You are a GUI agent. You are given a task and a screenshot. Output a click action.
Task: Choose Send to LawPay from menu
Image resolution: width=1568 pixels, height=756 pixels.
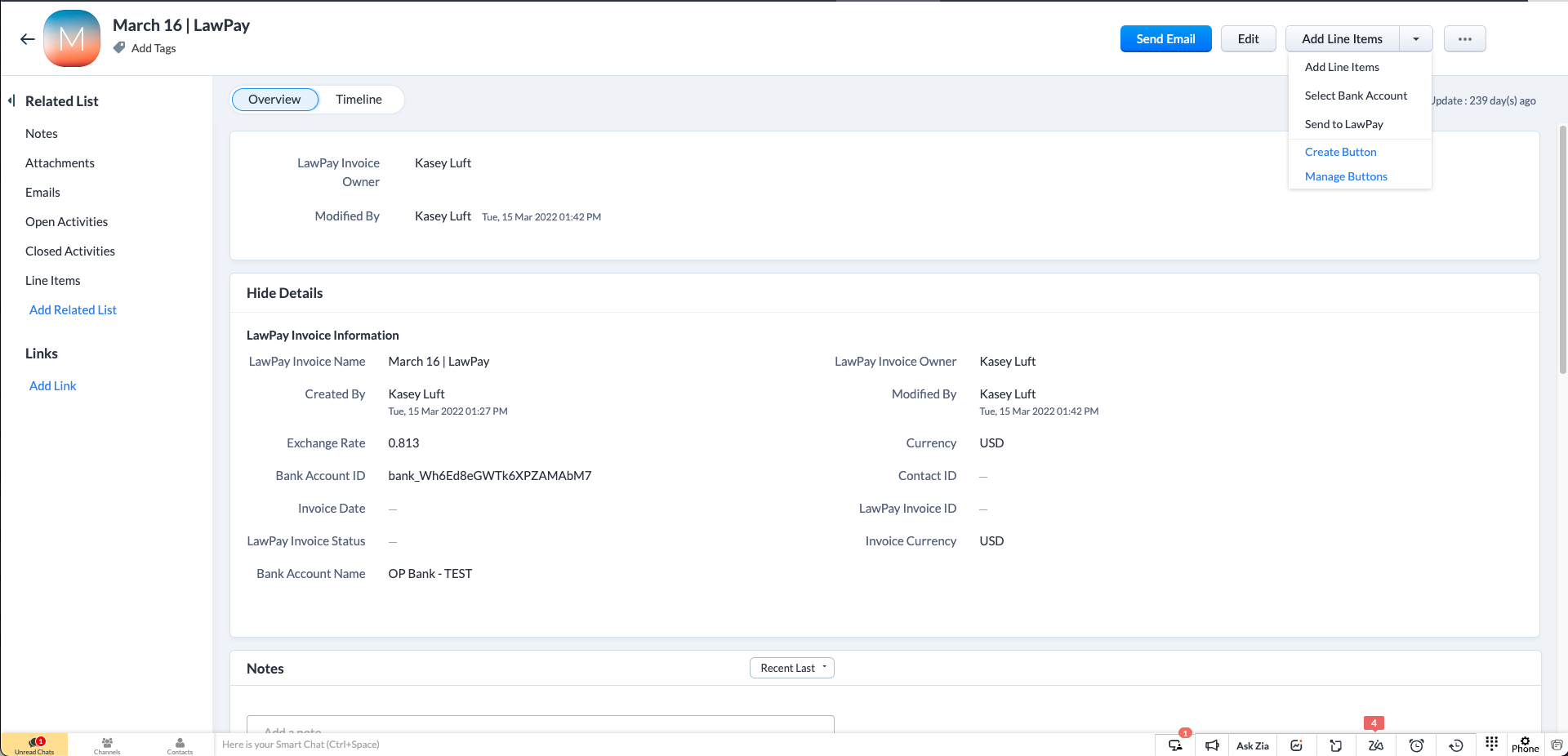click(1343, 124)
